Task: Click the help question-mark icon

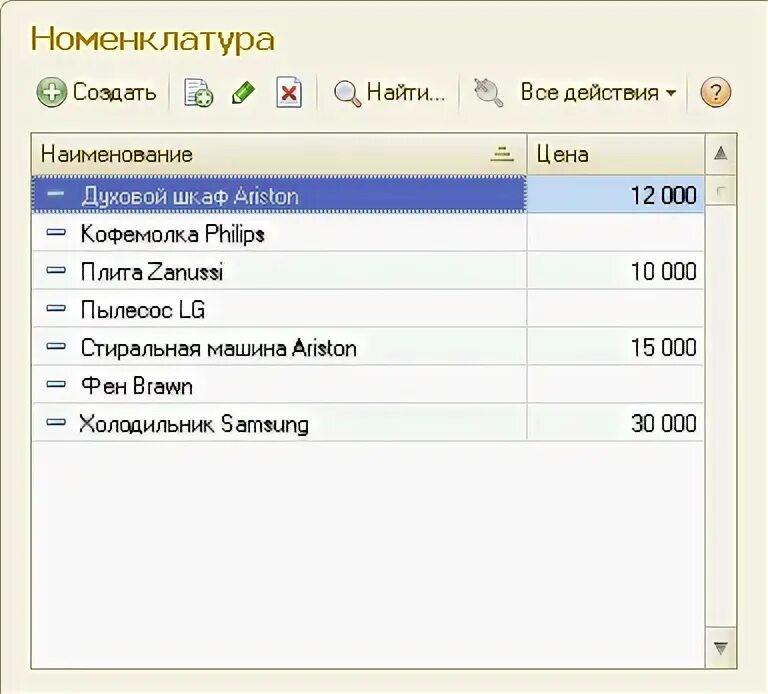Action: pyautogui.click(x=716, y=92)
